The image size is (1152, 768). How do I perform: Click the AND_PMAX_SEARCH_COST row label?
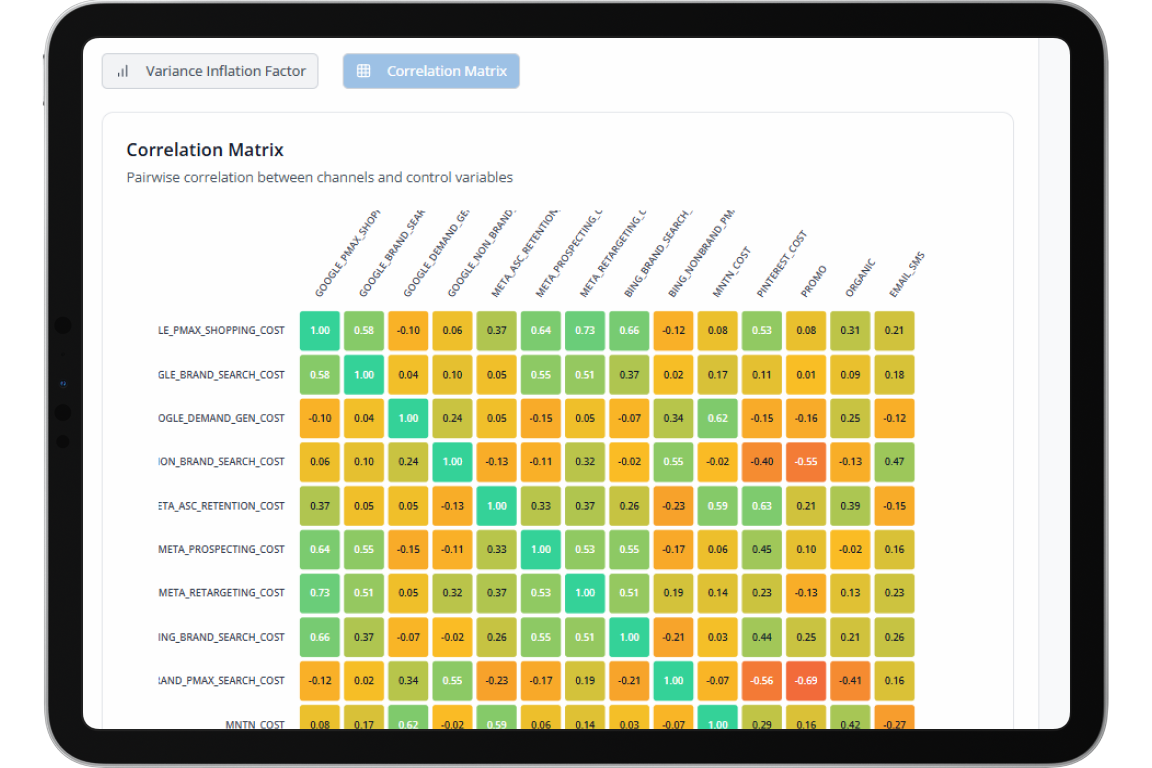[221, 681]
